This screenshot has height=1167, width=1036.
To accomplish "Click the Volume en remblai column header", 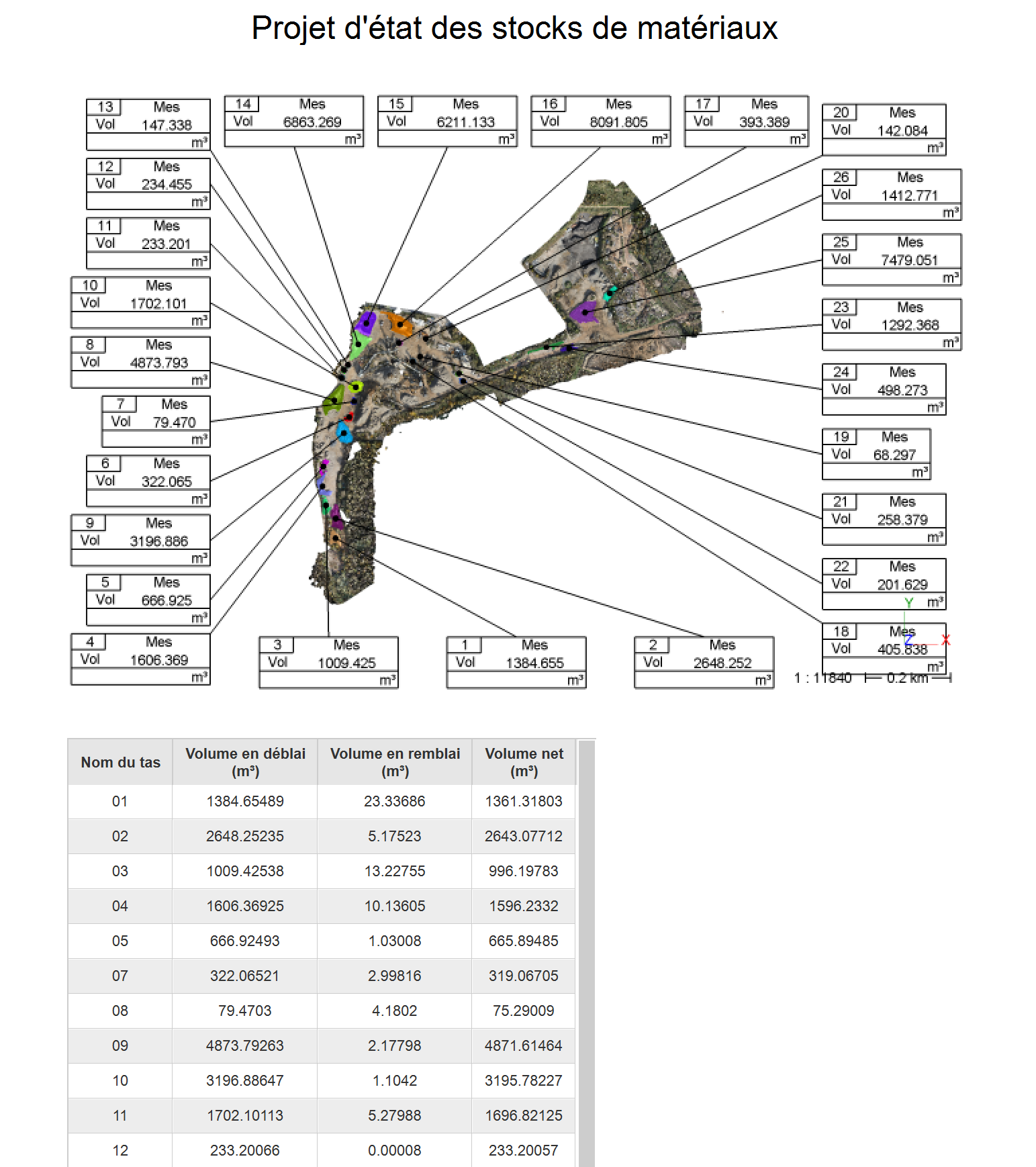I will (x=395, y=762).
